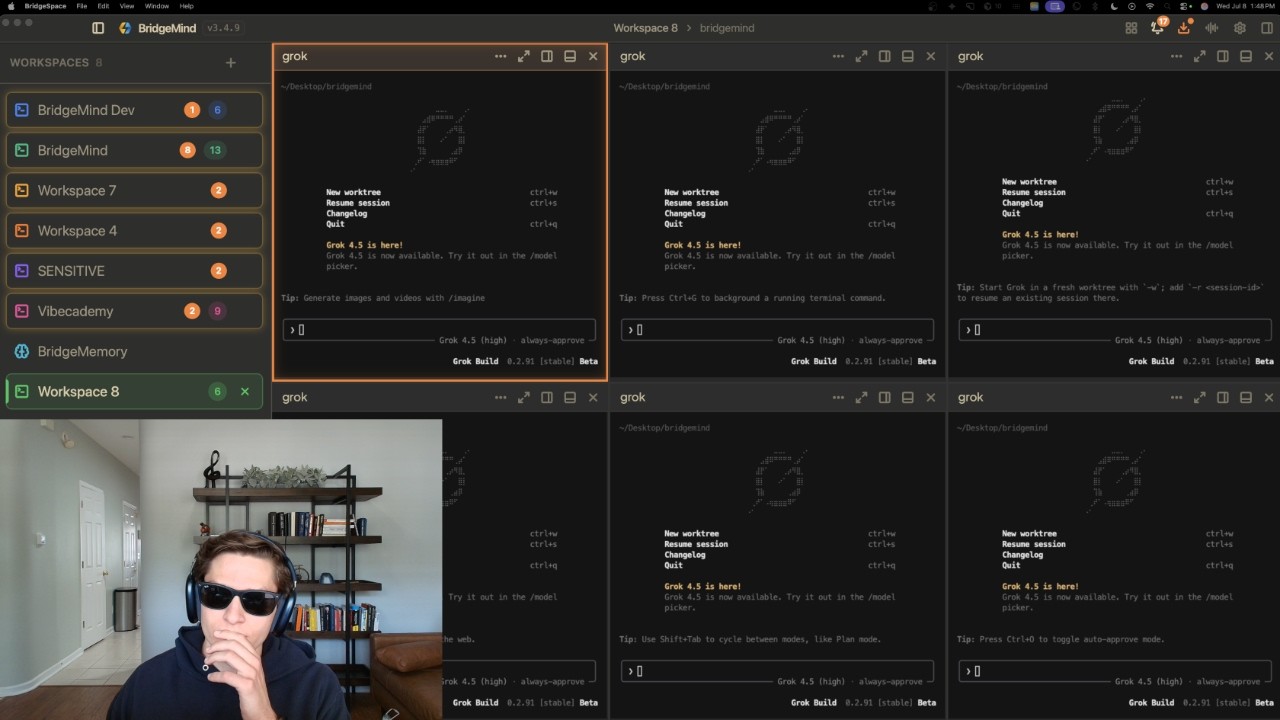
Task: Expand the active orange-bordered grok pane to fullscreen
Action: 523,56
